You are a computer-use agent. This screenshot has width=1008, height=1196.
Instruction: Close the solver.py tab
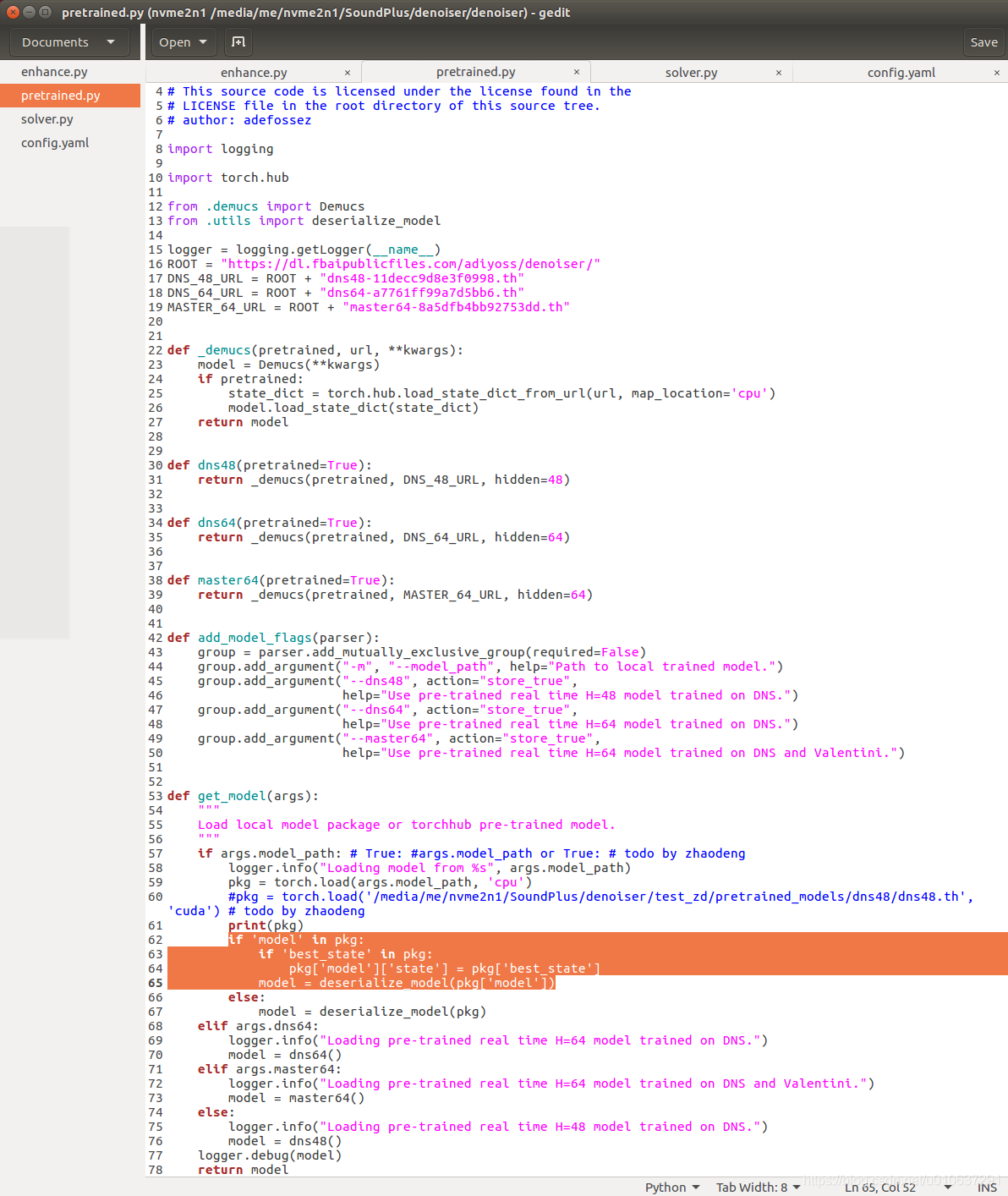[778, 72]
